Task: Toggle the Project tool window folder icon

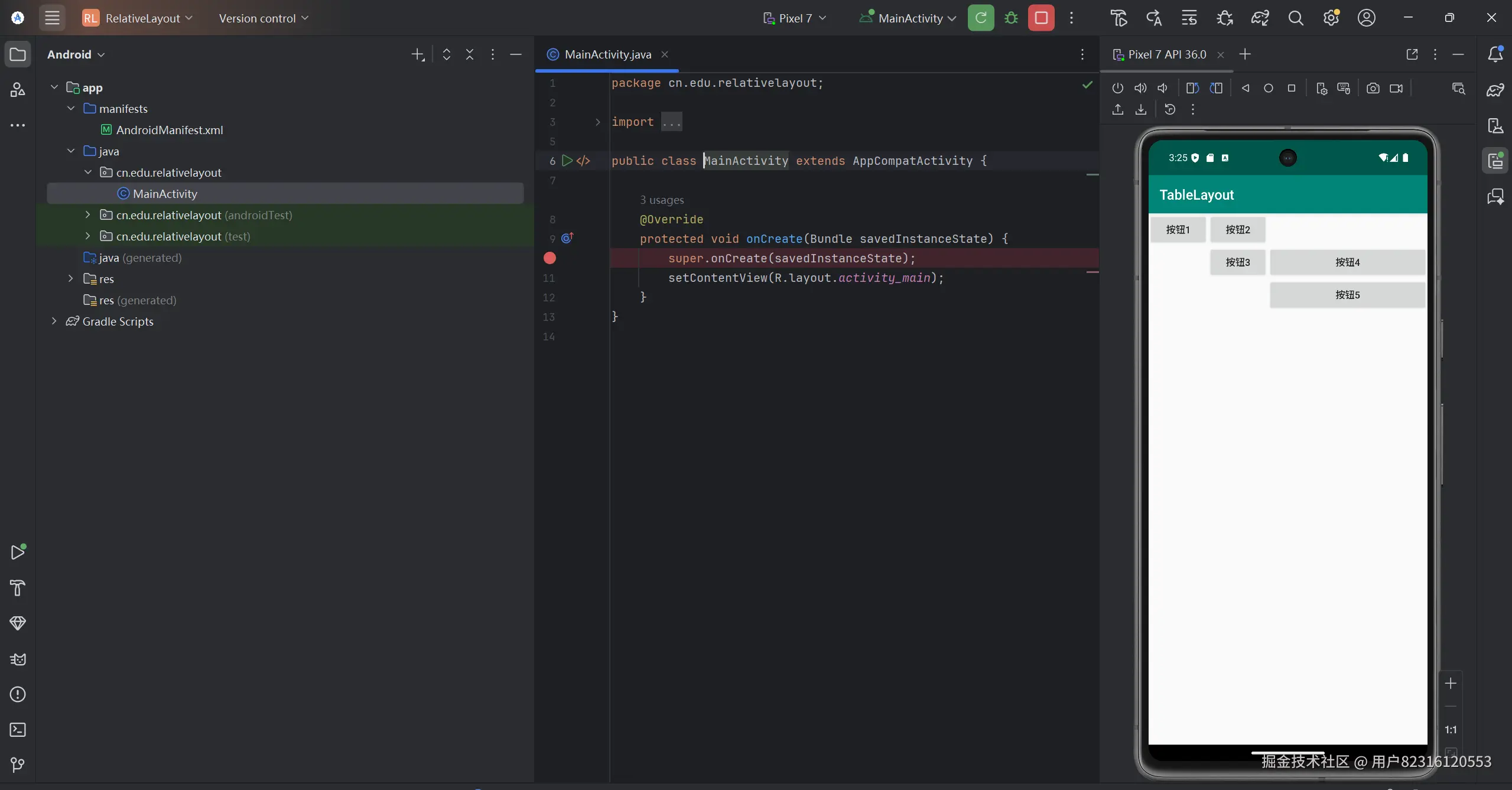Action: pos(18,54)
